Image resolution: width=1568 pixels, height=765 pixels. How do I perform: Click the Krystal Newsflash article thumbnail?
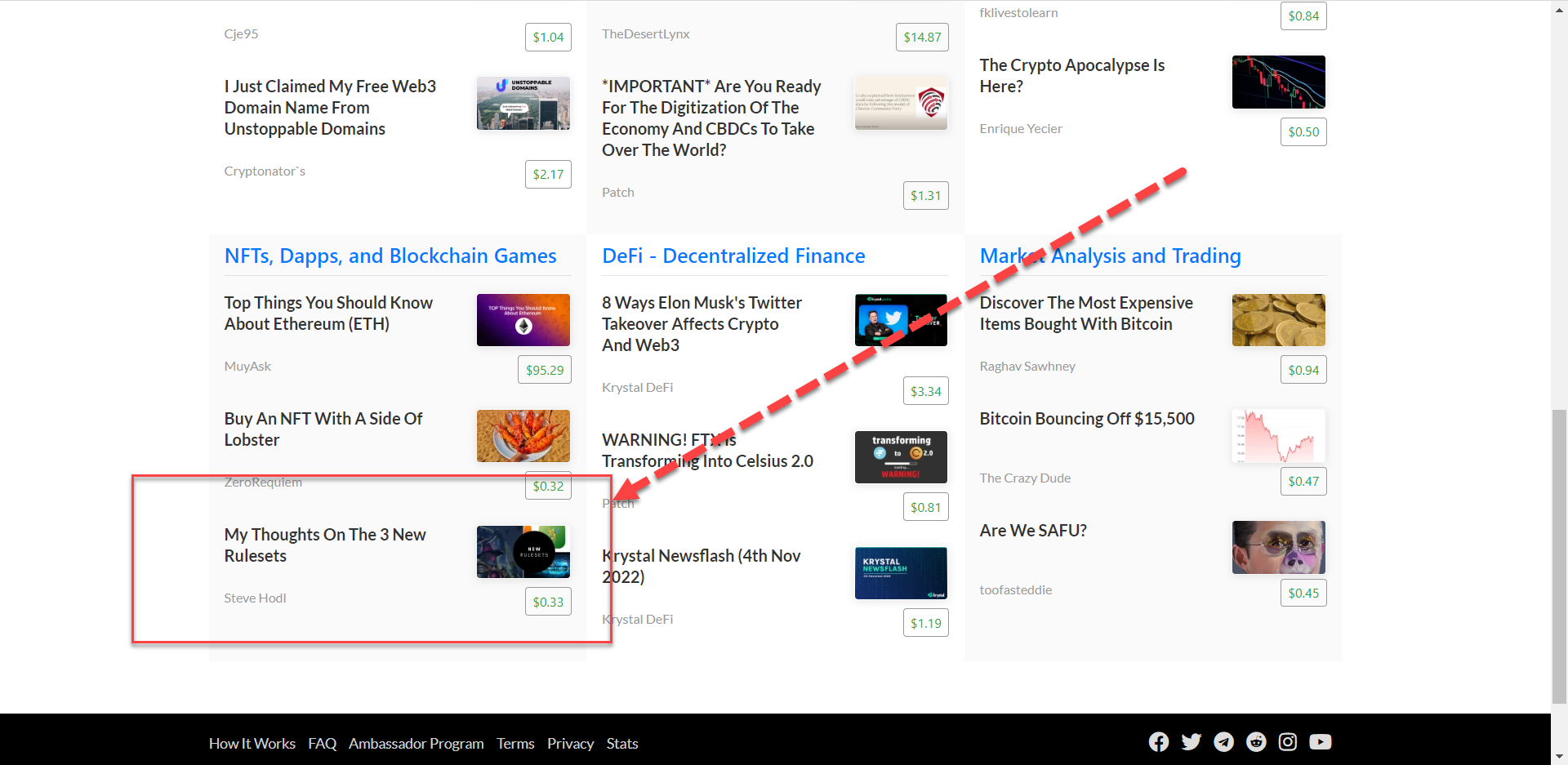click(901, 573)
